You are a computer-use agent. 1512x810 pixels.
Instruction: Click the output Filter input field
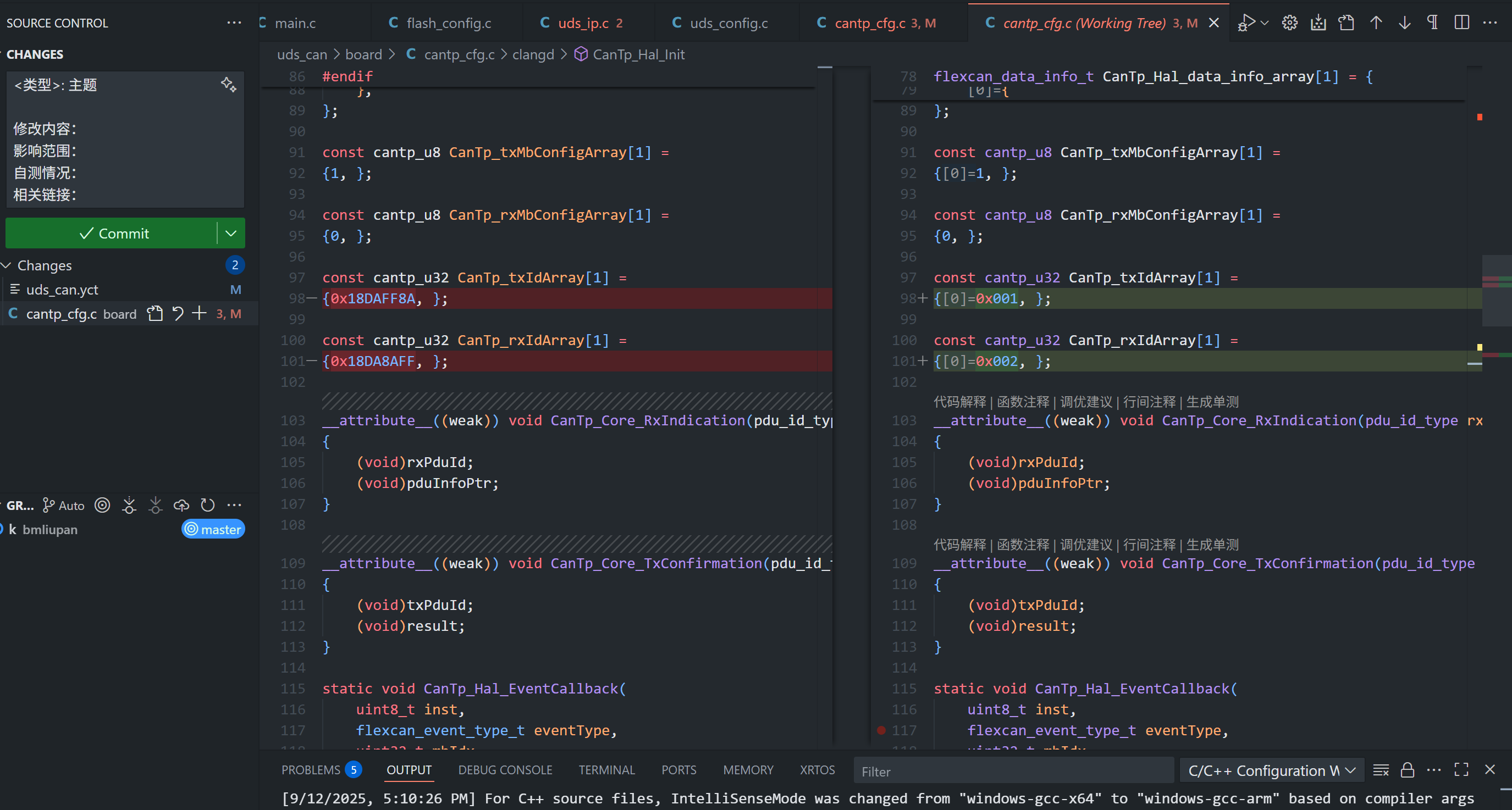tap(1014, 772)
